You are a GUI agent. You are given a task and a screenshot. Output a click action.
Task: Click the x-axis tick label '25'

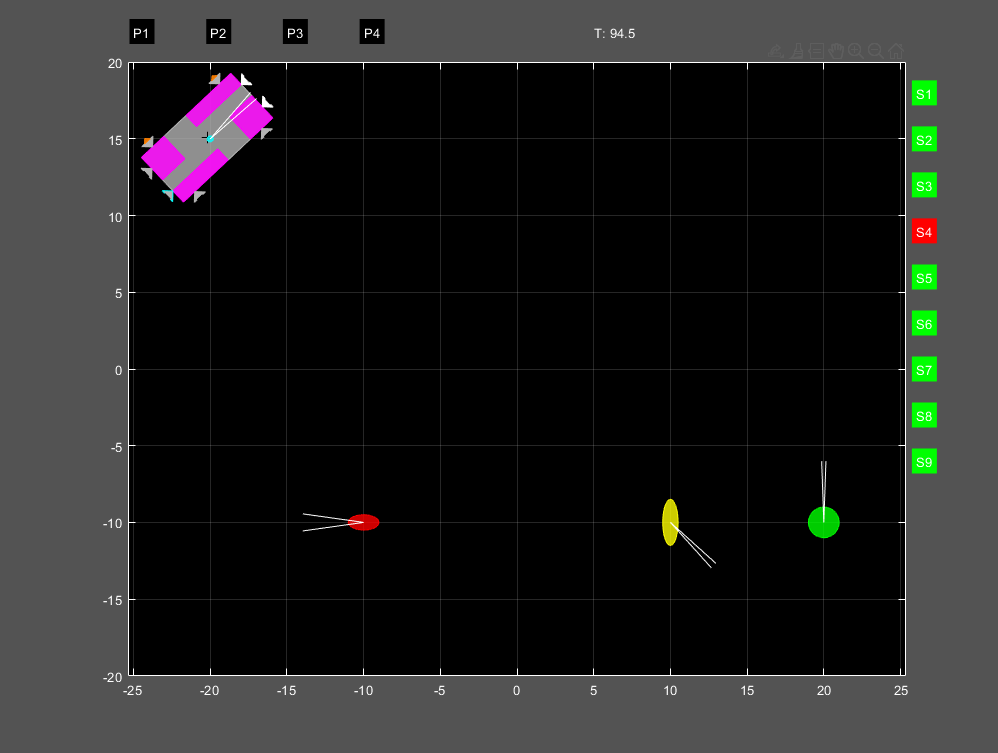pos(901,691)
